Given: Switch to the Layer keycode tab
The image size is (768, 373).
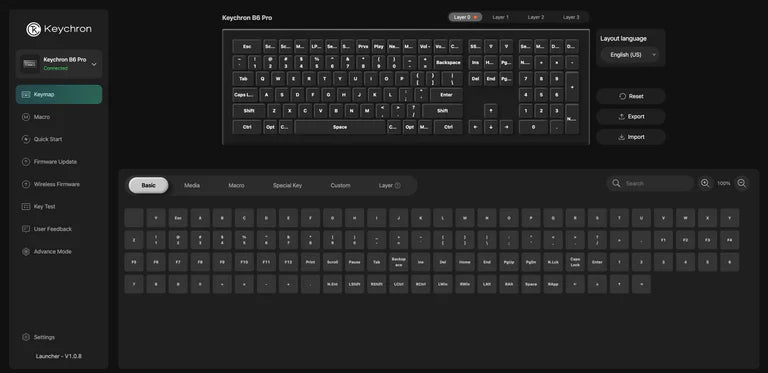Looking at the screenshot, I should [389, 186].
